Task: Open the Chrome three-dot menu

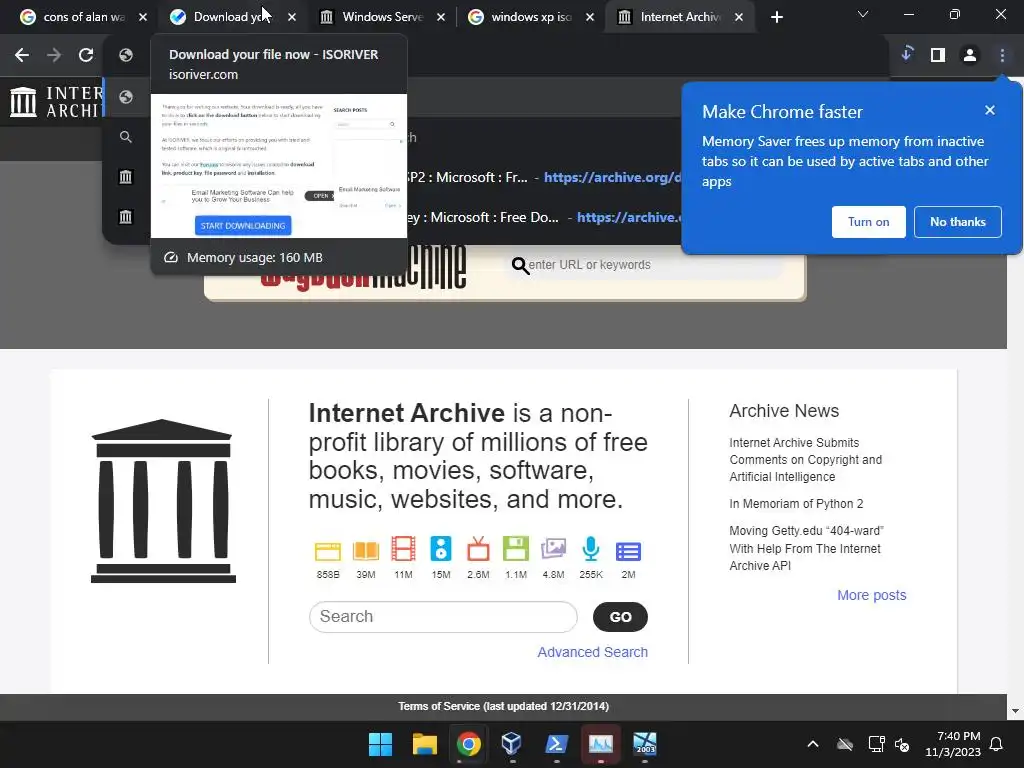Action: (x=1002, y=55)
